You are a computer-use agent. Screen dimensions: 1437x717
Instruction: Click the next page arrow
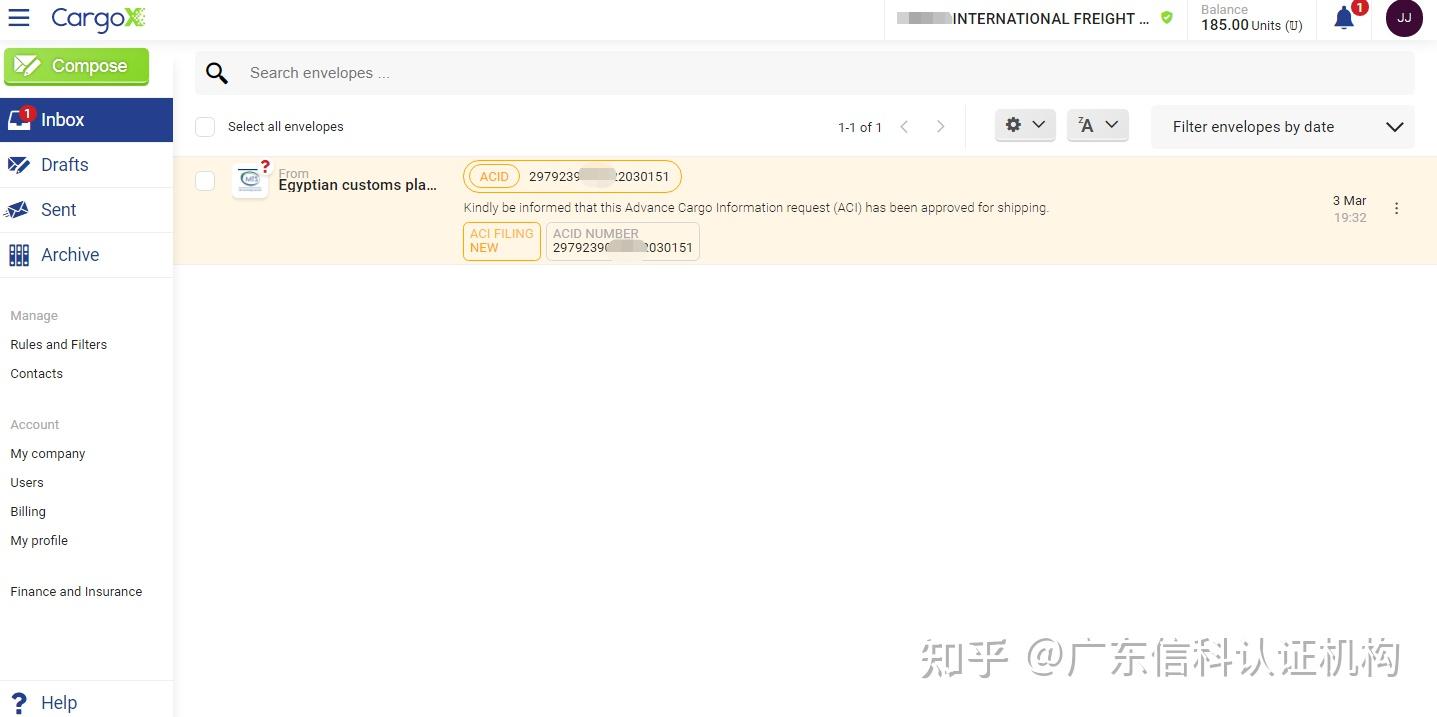pos(940,126)
